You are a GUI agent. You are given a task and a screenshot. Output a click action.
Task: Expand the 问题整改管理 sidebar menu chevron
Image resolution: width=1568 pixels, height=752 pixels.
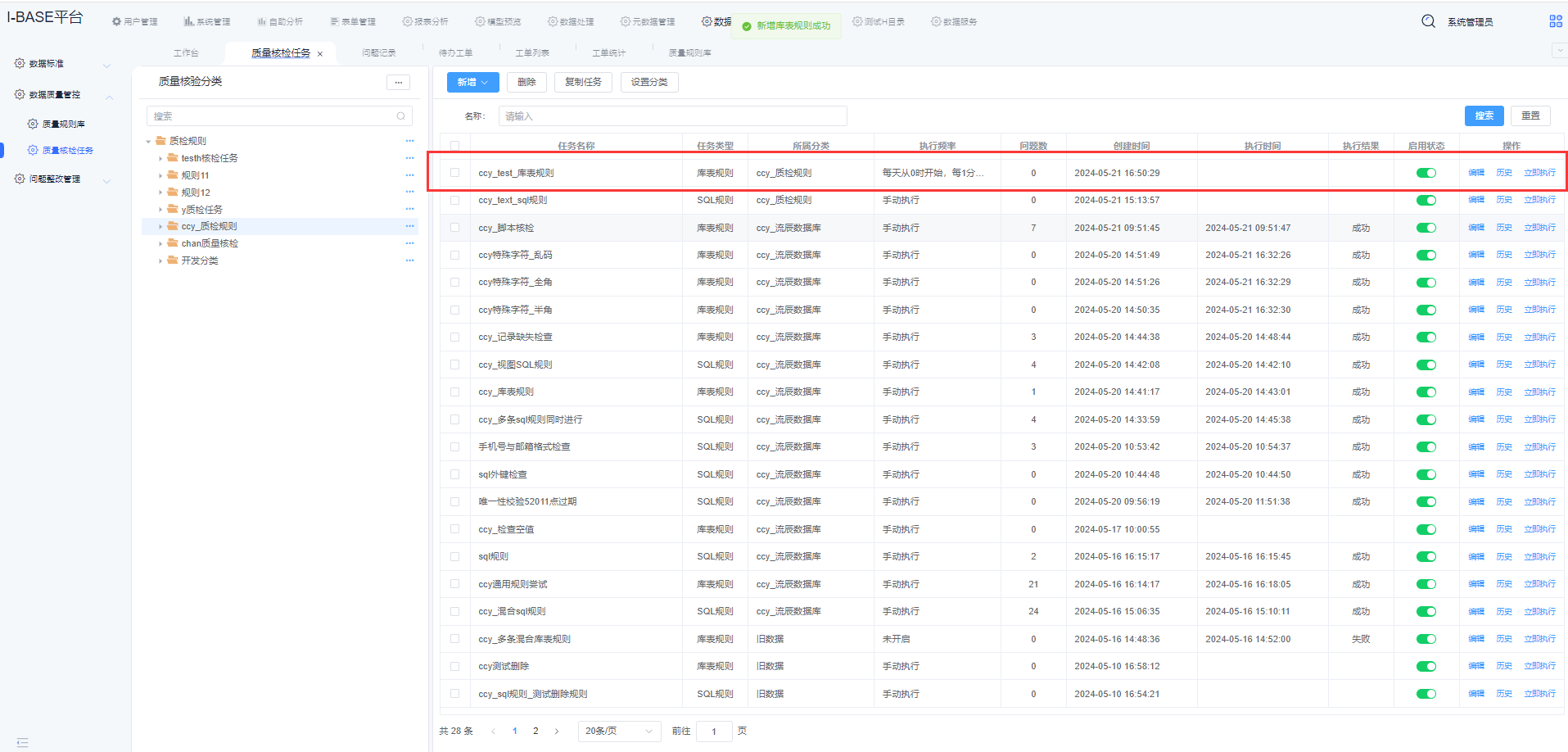point(106,180)
